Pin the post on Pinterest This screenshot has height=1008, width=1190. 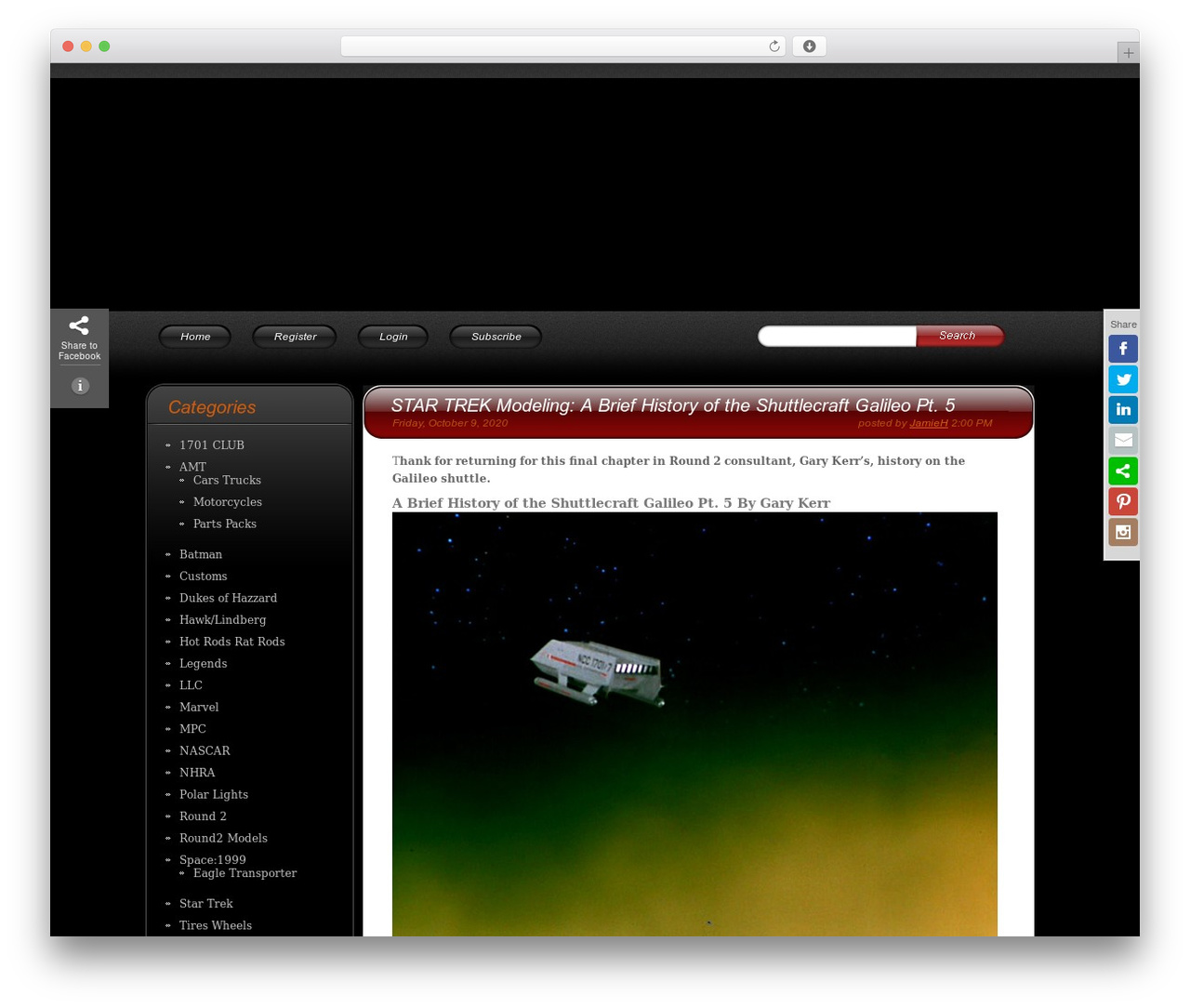coord(1123,502)
